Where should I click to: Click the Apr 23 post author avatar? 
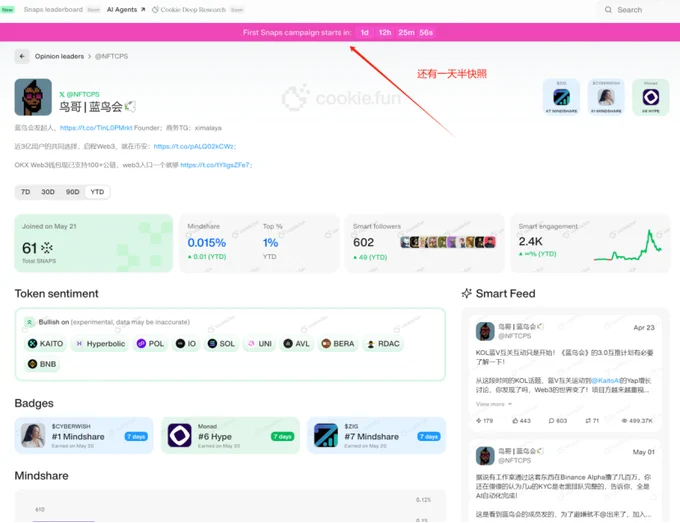click(x=485, y=332)
